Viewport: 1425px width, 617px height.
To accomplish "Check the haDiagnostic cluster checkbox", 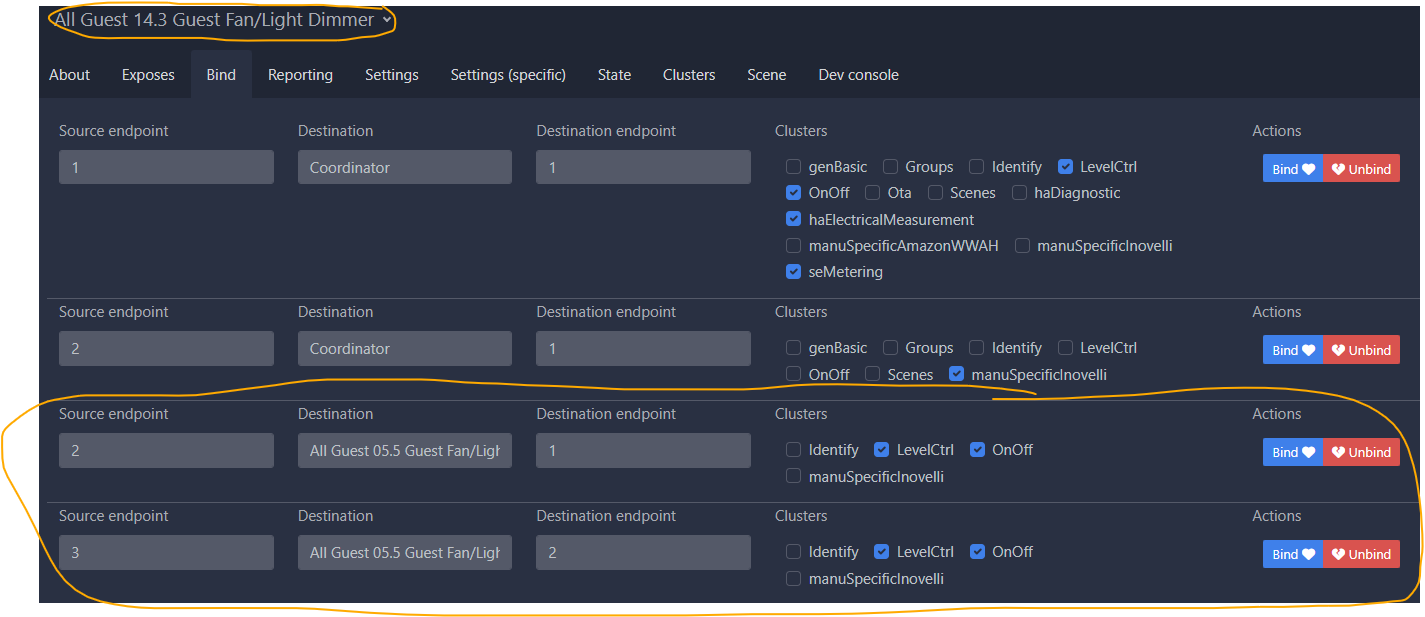I will (1019, 193).
